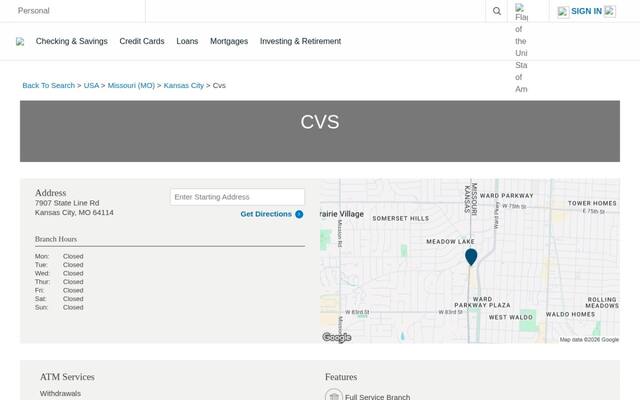
Task: Click the Map data ©2026 Google attribution
Action: [589, 340]
